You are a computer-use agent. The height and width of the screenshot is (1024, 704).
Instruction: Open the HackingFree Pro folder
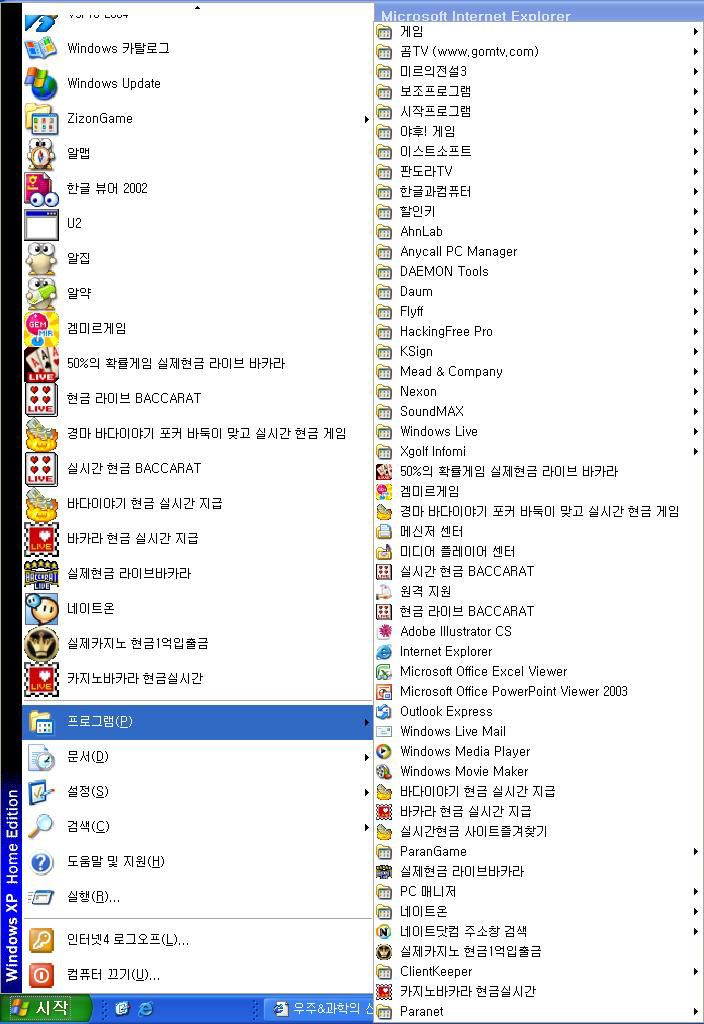pyautogui.click(x=538, y=332)
